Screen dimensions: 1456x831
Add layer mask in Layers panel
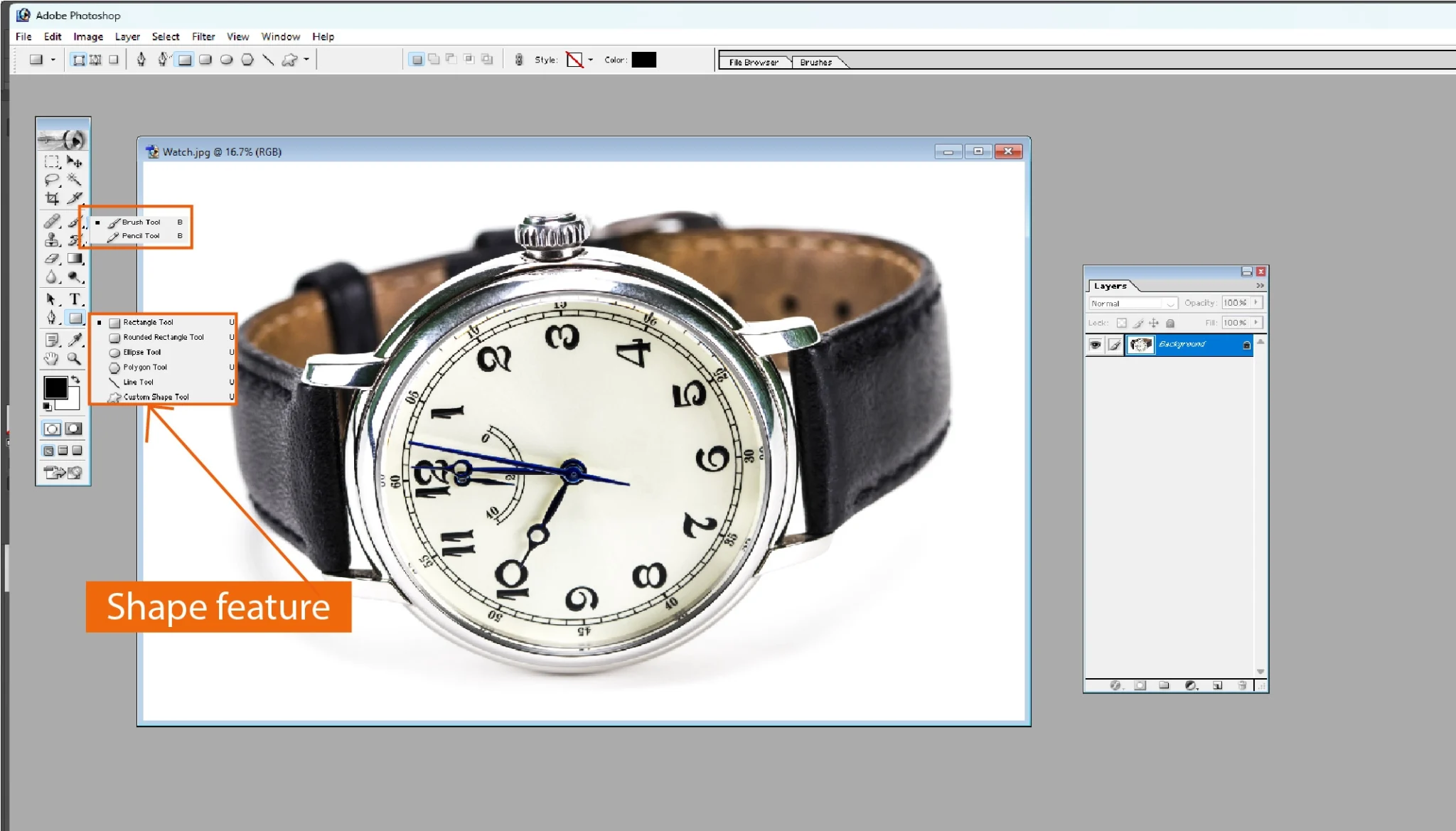(x=1140, y=685)
